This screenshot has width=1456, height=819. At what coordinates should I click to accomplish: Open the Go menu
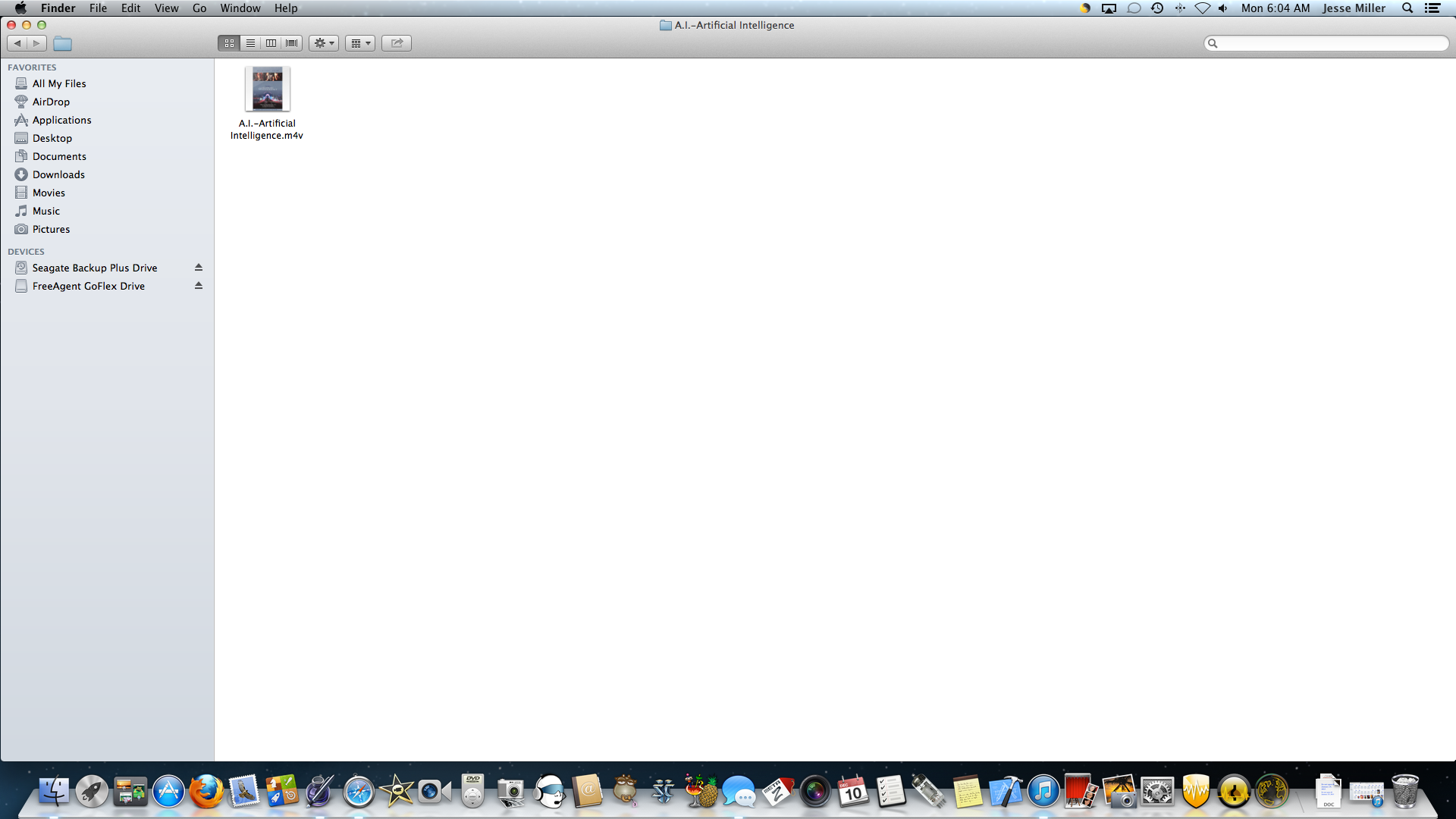[x=199, y=8]
